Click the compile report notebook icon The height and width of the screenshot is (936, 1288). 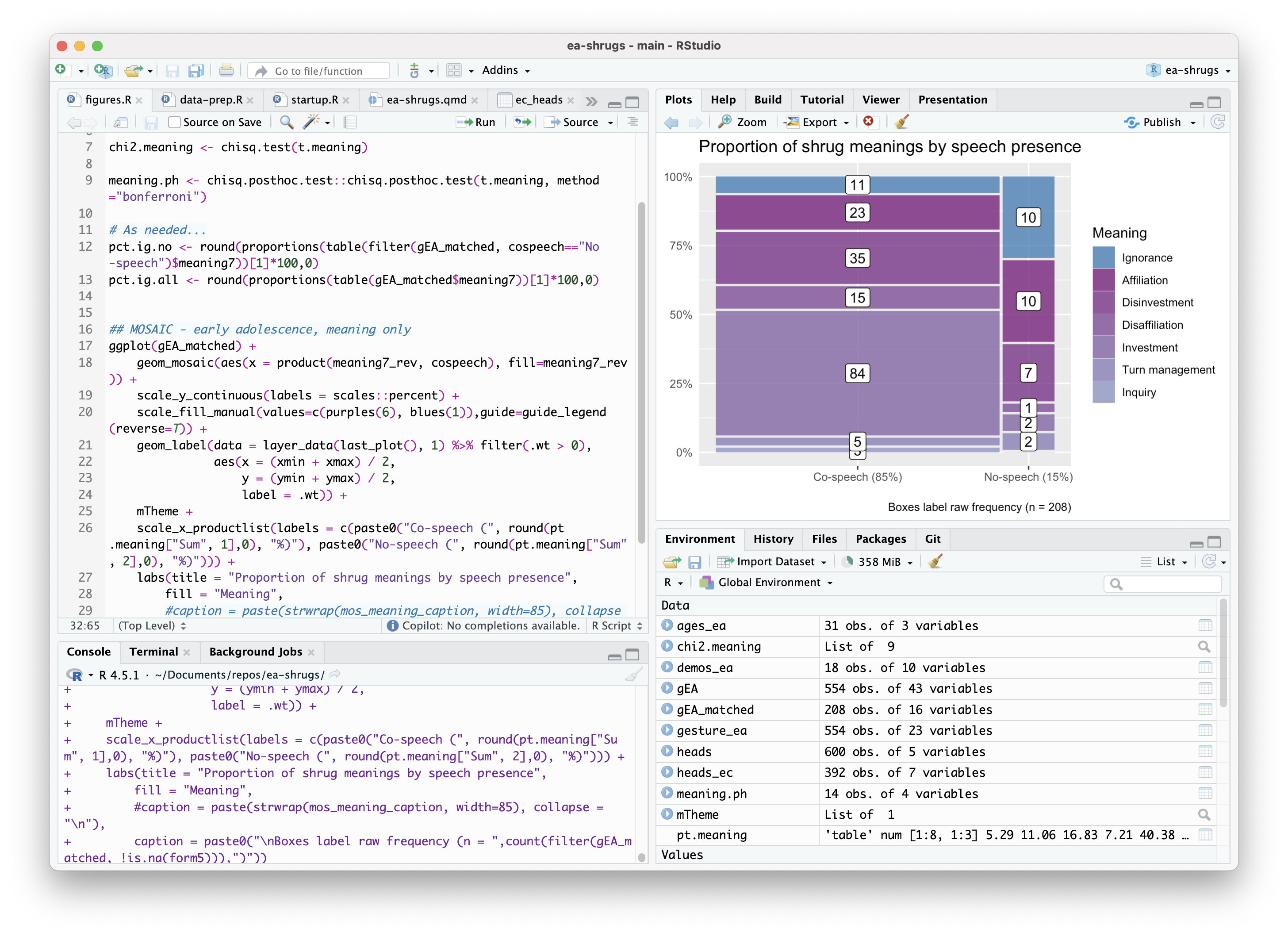click(350, 122)
